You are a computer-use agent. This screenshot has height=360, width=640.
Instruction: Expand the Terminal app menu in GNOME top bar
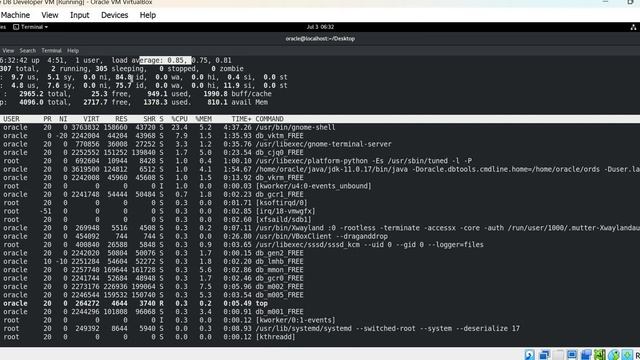[31, 27]
